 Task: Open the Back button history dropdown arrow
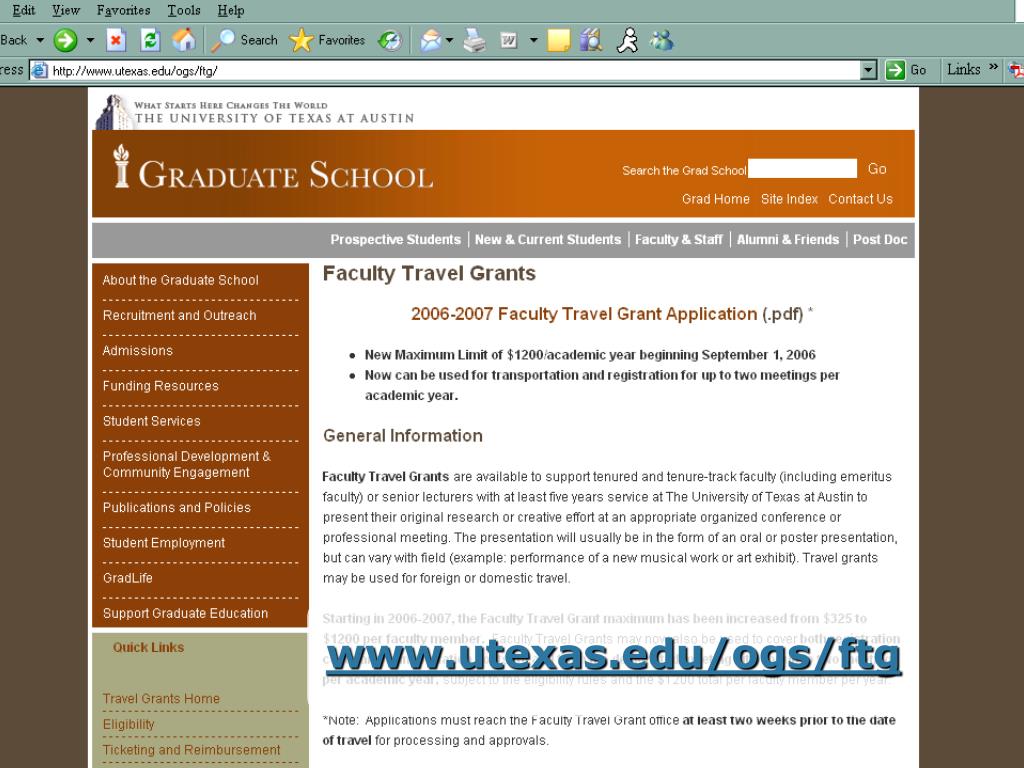(40, 40)
